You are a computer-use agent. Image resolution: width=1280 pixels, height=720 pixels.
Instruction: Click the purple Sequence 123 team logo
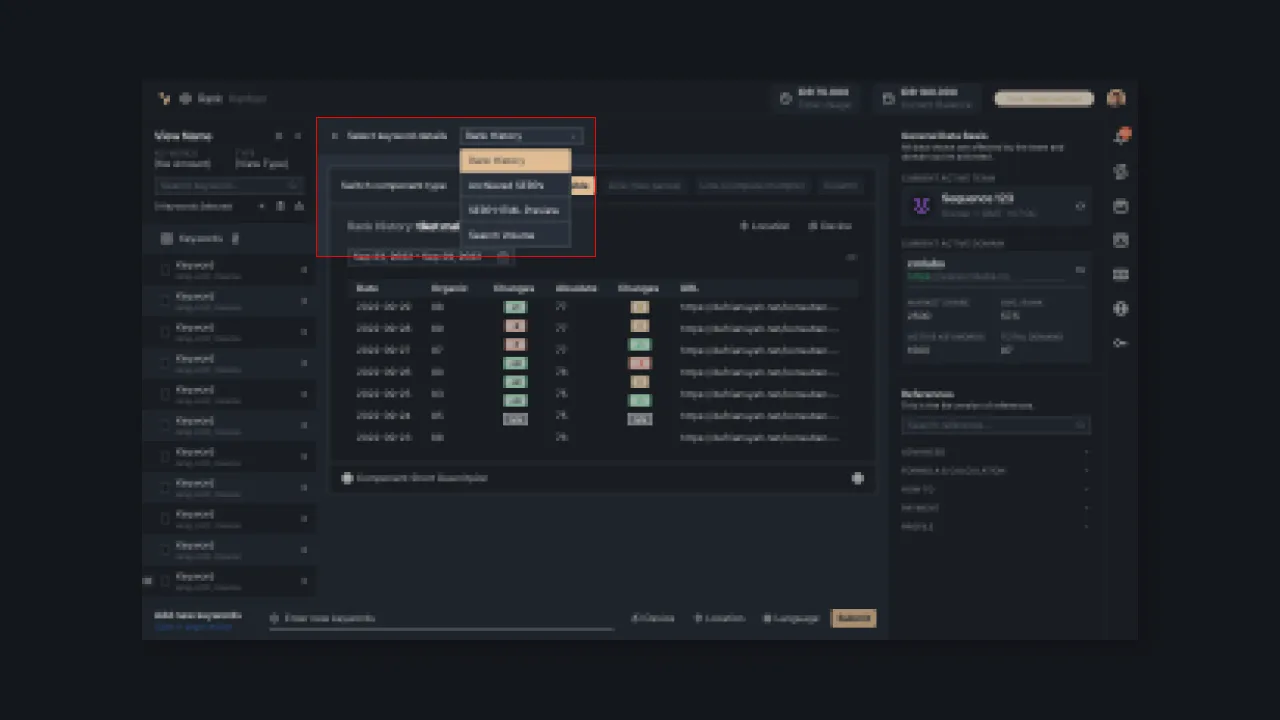pyautogui.click(x=921, y=206)
